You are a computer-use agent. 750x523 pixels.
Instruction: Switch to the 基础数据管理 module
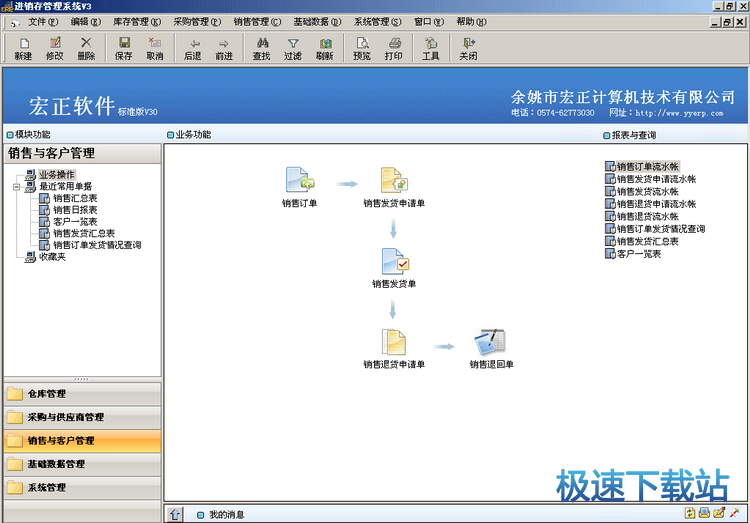pos(82,464)
